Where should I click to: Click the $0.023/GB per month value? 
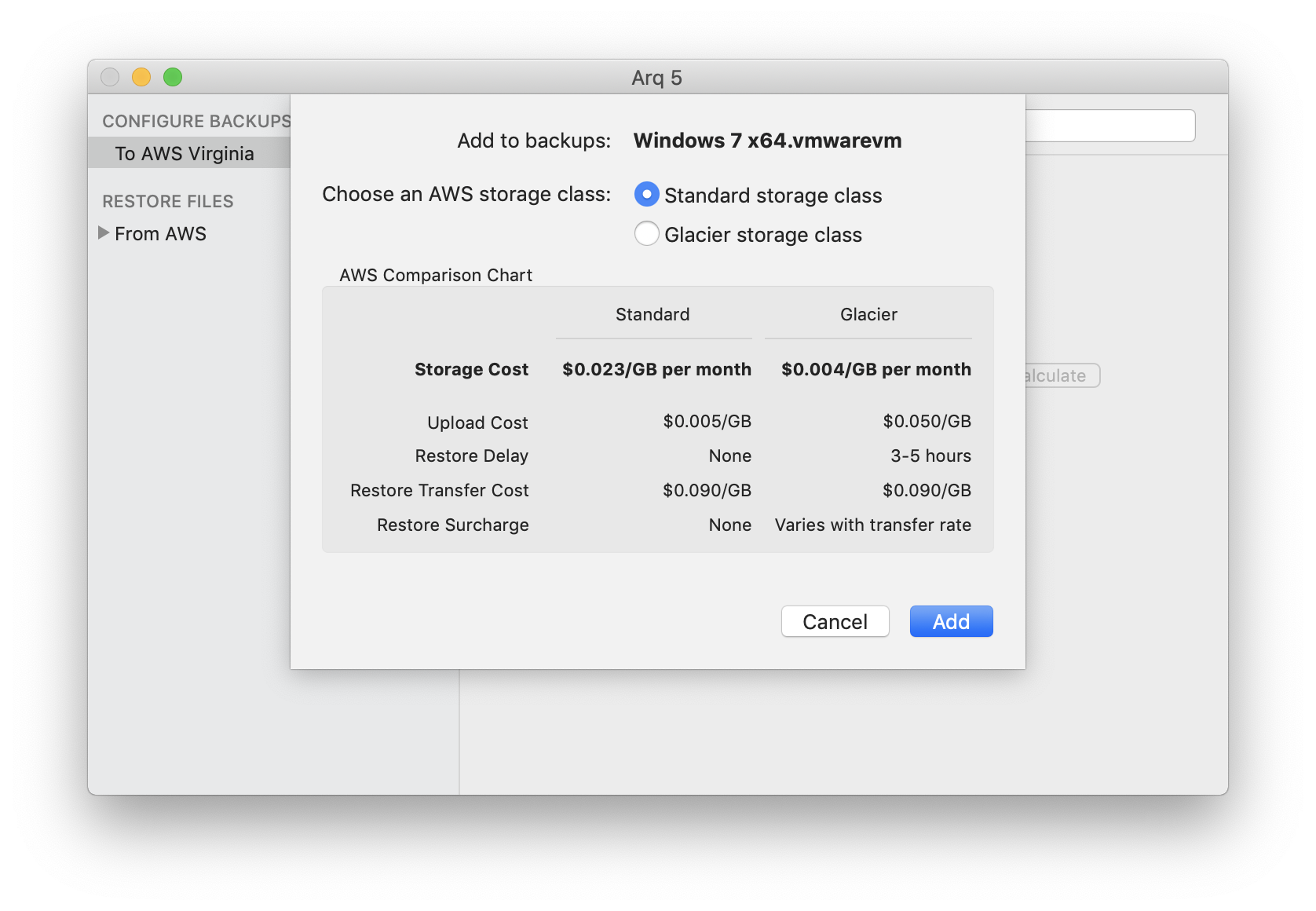coord(656,369)
